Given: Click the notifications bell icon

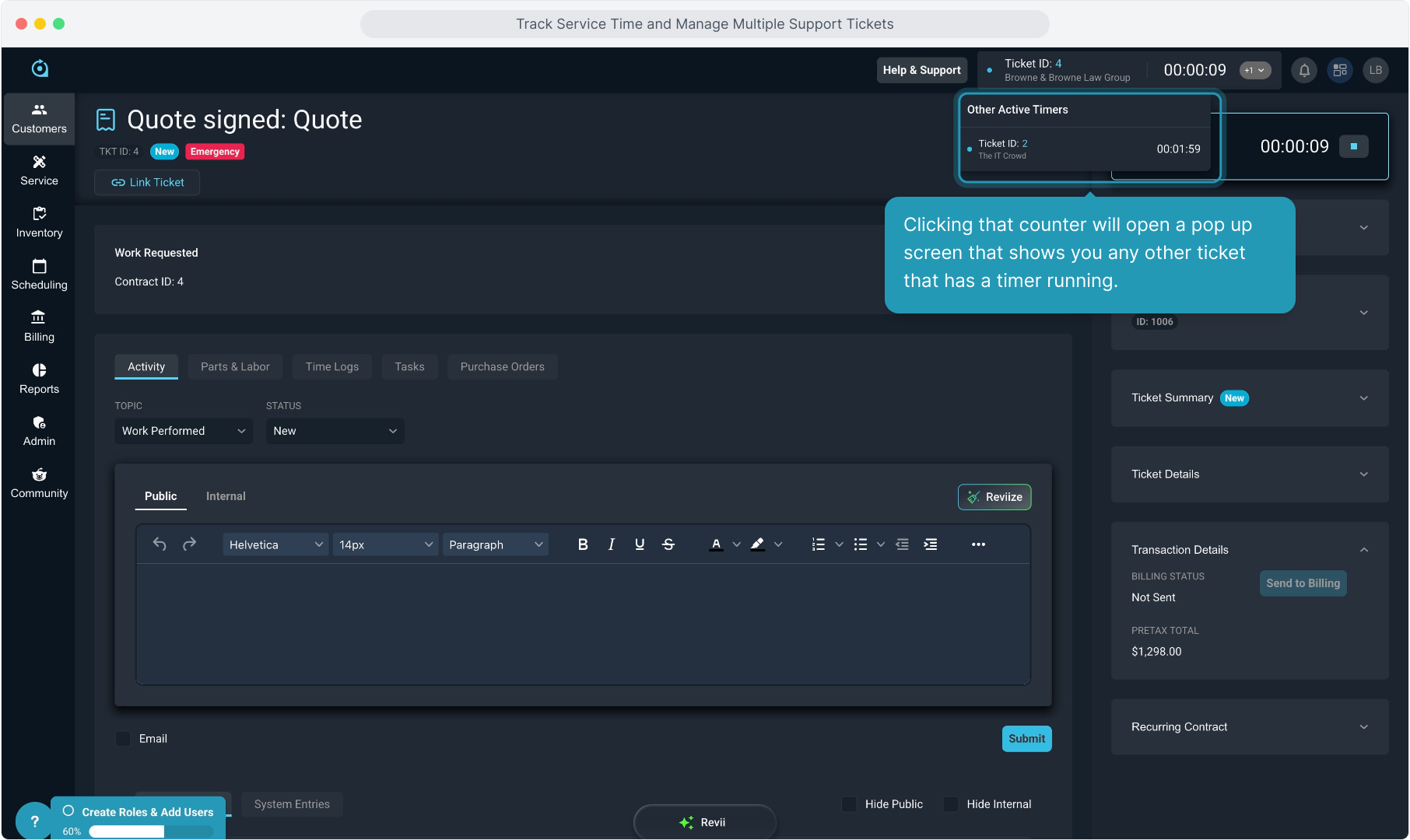Looking at the screenshot, I should tap(1304, 70).
